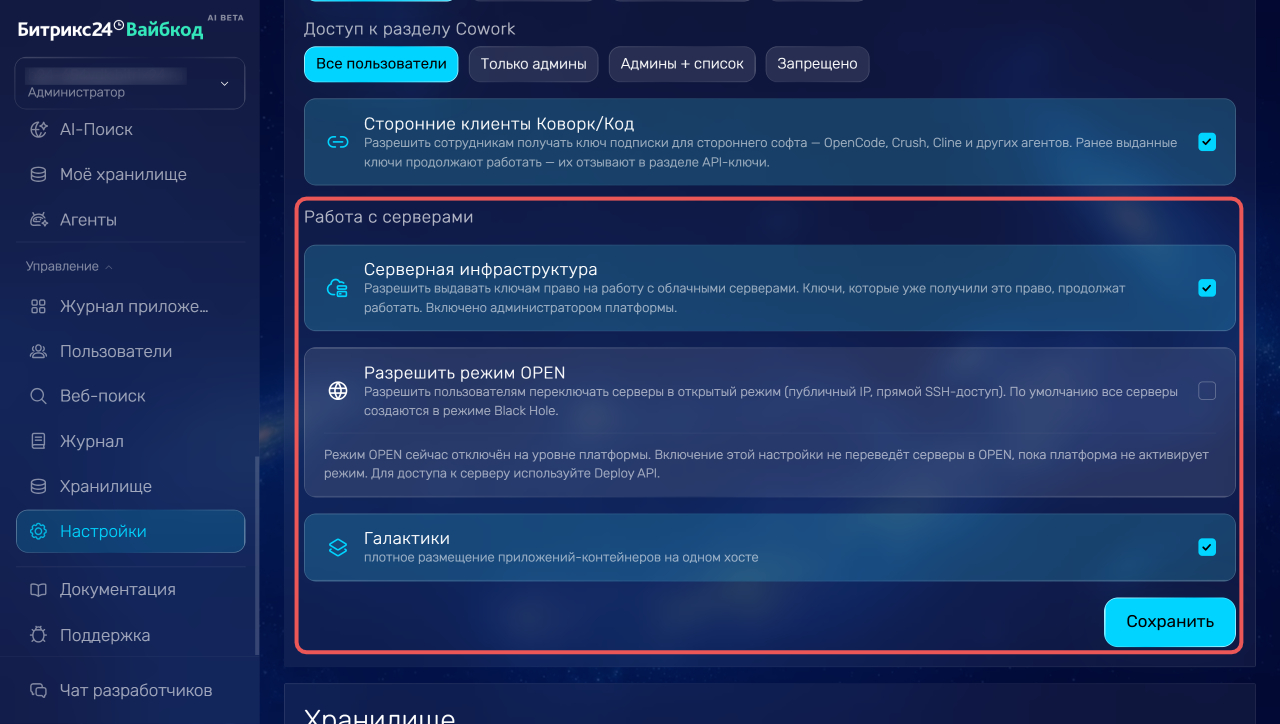Image resolution: width=1280 pixels, height=724 pixels.
Task: Click the icon beside the plain Журнал item
Action: pyautogui.click(x=39, y=441)
